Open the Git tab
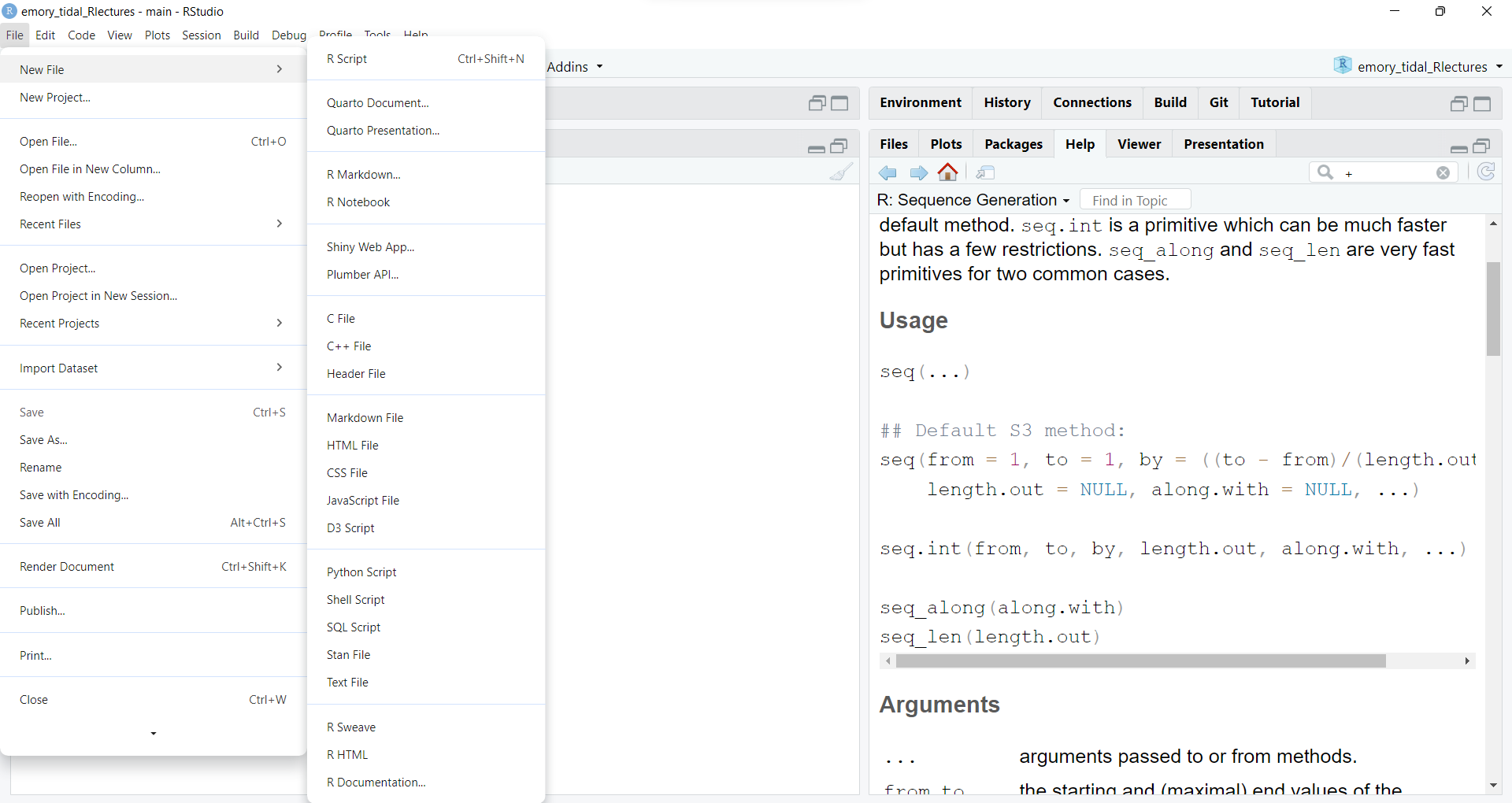 (1218, 102)
